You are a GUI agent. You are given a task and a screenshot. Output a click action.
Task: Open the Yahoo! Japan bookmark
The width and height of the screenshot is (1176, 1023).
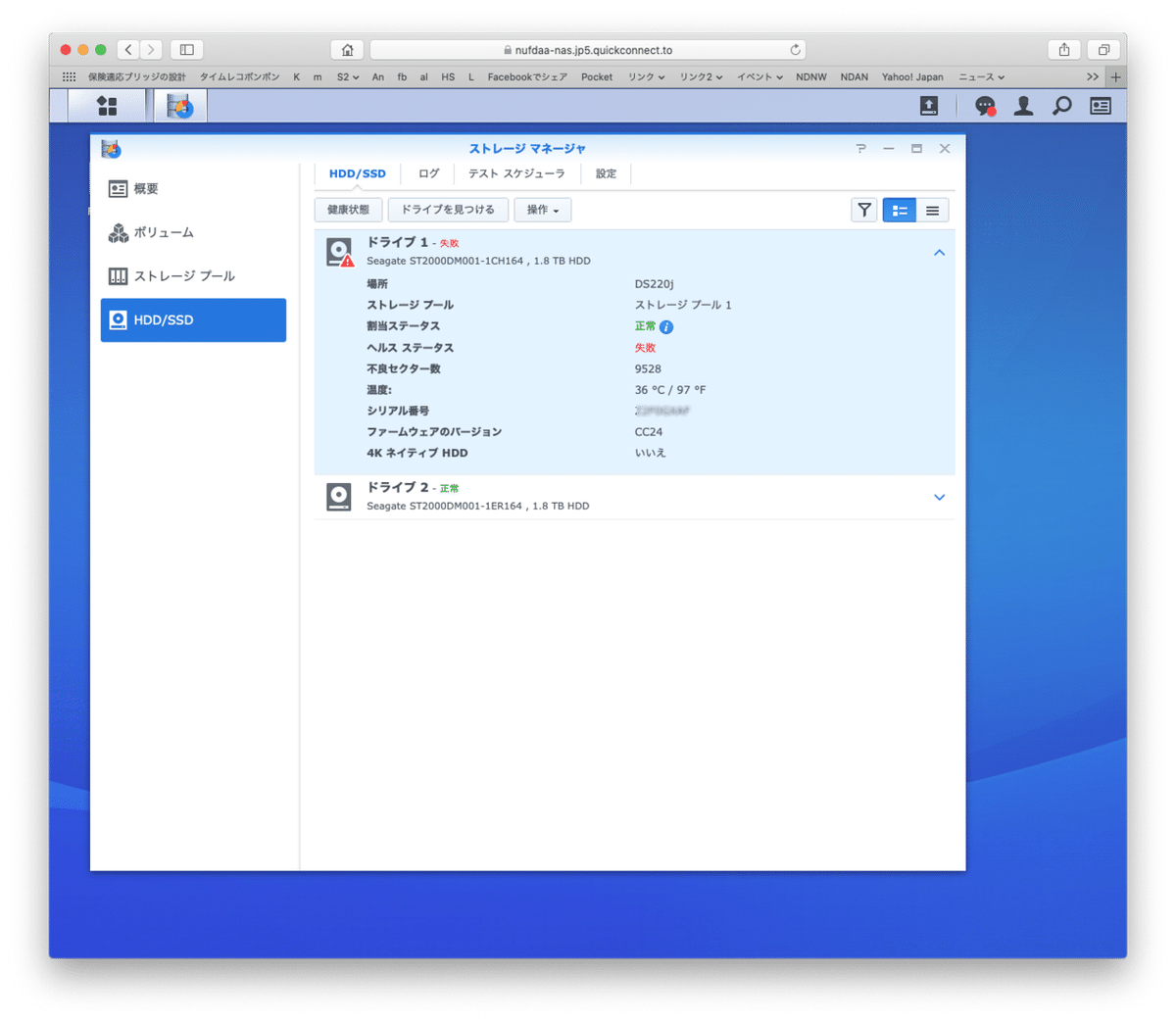click(912, 76)
